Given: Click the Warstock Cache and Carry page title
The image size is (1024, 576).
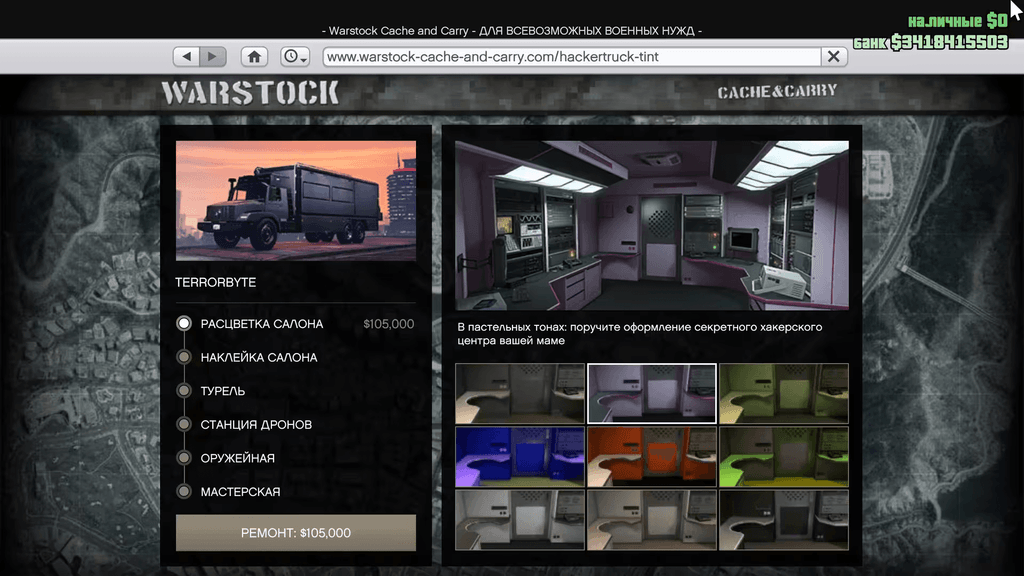Looking at the screenshot, I should click(x=512, y=31).
